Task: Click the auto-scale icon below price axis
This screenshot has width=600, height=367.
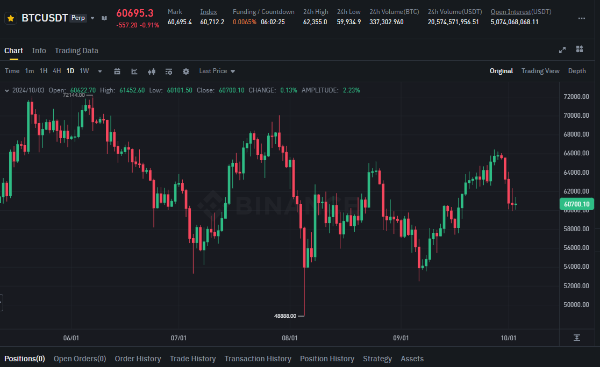Action: click(x=577, y=338)
